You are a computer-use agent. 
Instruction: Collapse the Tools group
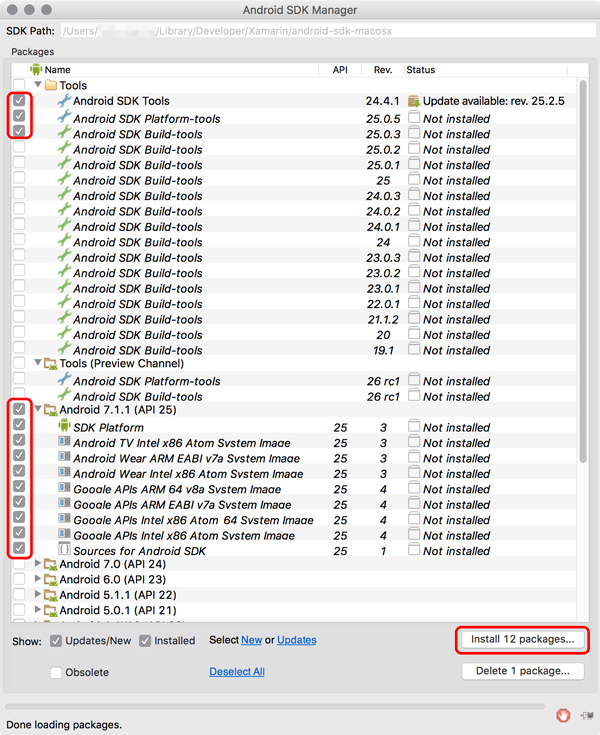click(38, 85)
